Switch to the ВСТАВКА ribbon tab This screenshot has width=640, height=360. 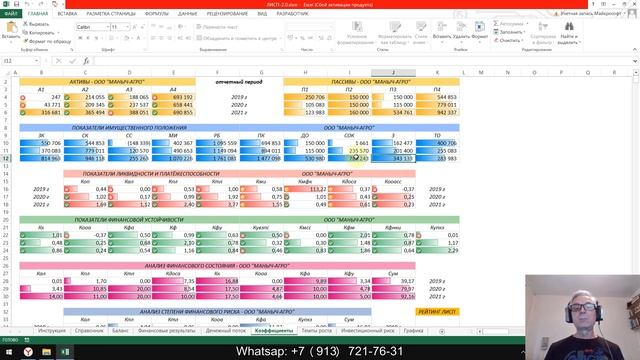(x=67, y=13)
